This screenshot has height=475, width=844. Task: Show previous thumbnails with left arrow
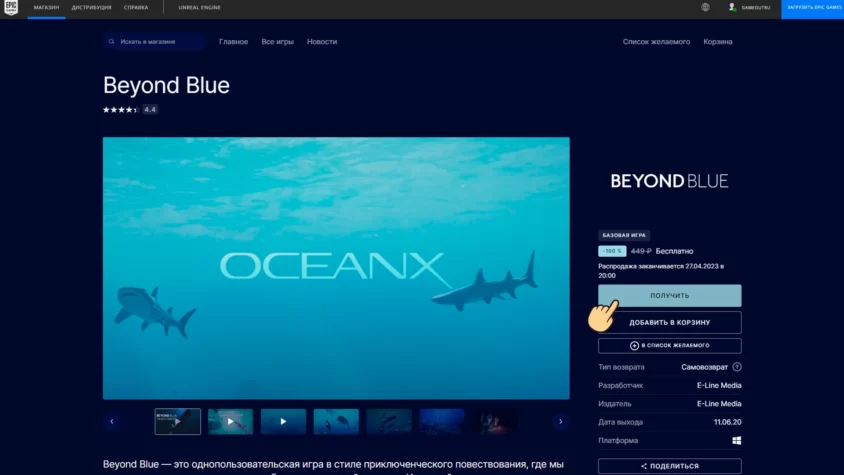(112, 422)
